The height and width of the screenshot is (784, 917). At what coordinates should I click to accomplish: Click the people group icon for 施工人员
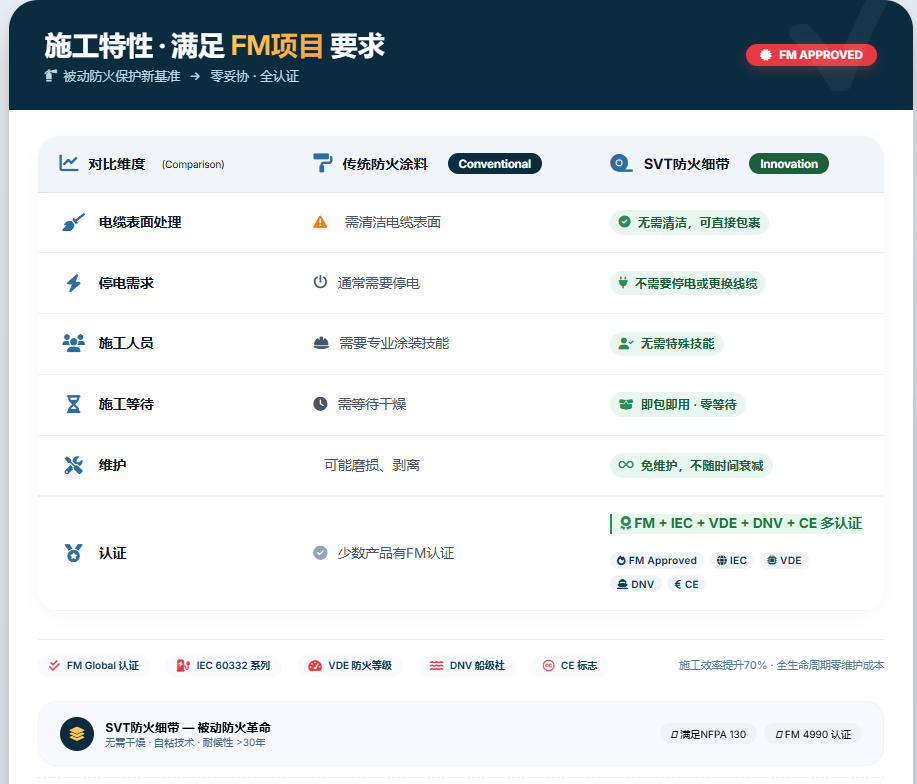click(x=74, y=343)
